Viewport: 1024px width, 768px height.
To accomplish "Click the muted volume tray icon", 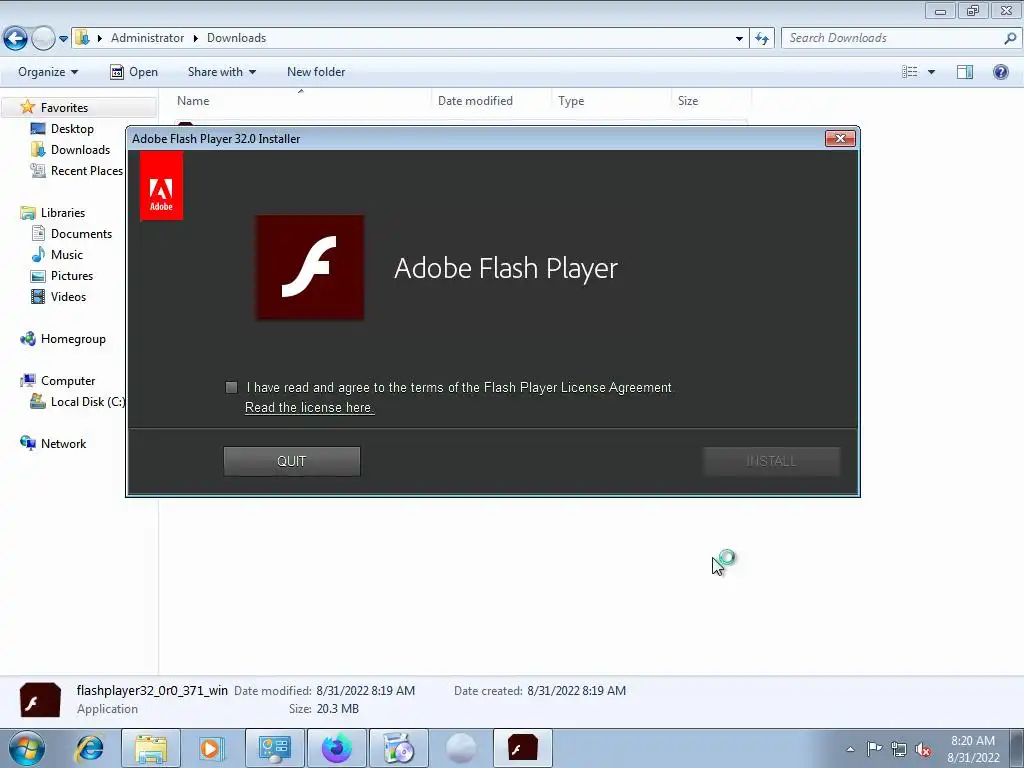I will point(923,750).
